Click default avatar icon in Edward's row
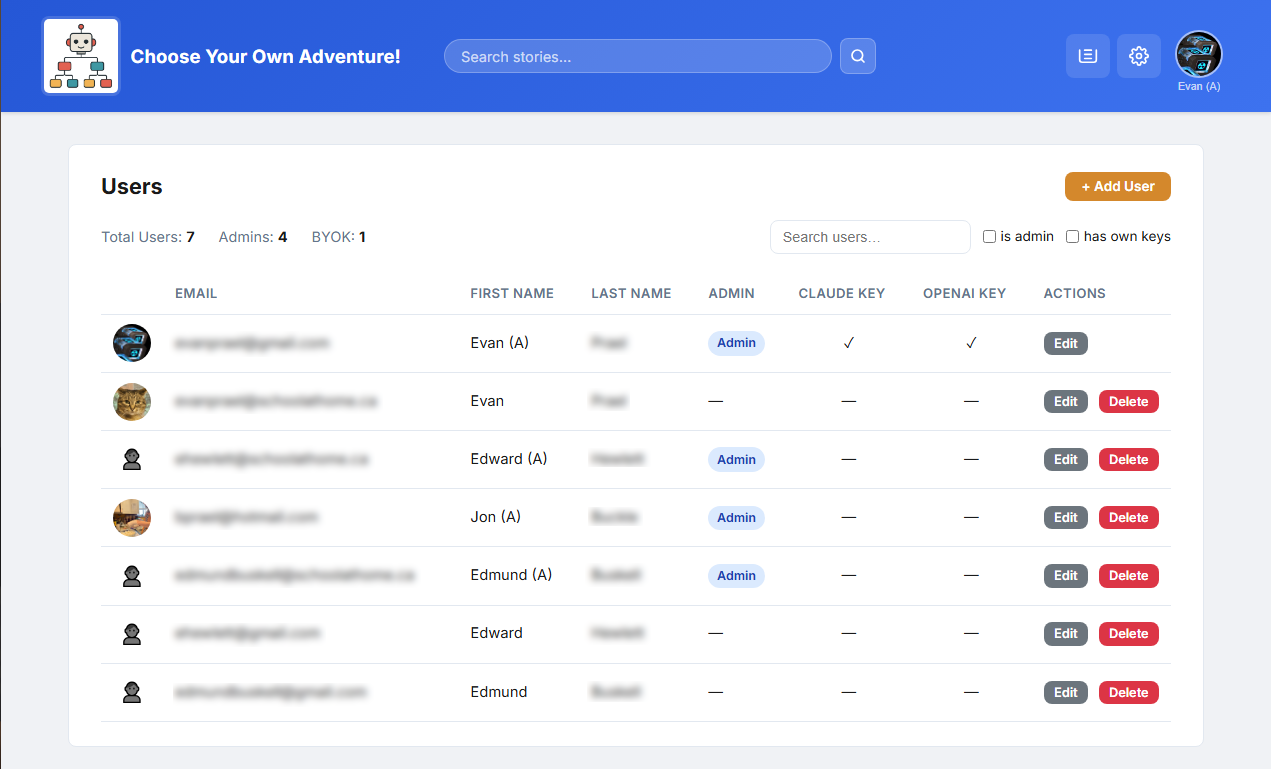Screen dimensions: 1271x769 pyautogui.click(x=132, y=633)
